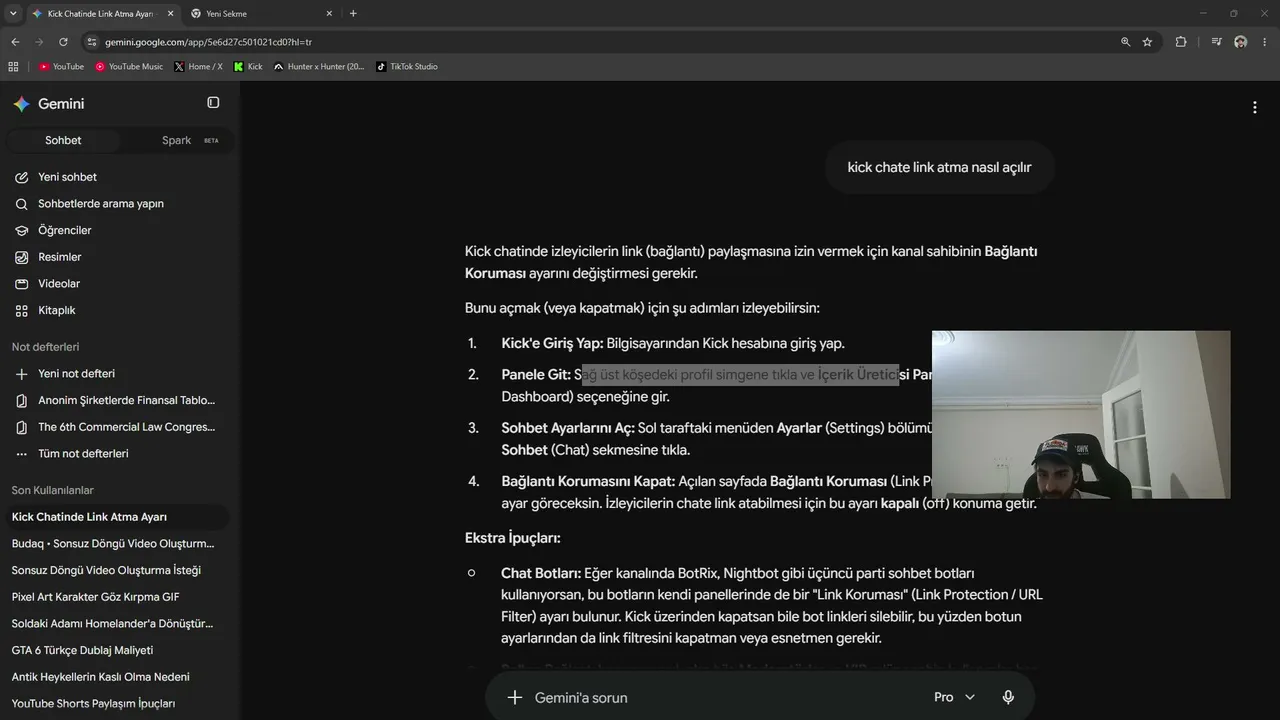Open the Chrome extensions puzzle icon
The height and width of the screenshot is (720, 1280).
click(x=1181, y=42)
